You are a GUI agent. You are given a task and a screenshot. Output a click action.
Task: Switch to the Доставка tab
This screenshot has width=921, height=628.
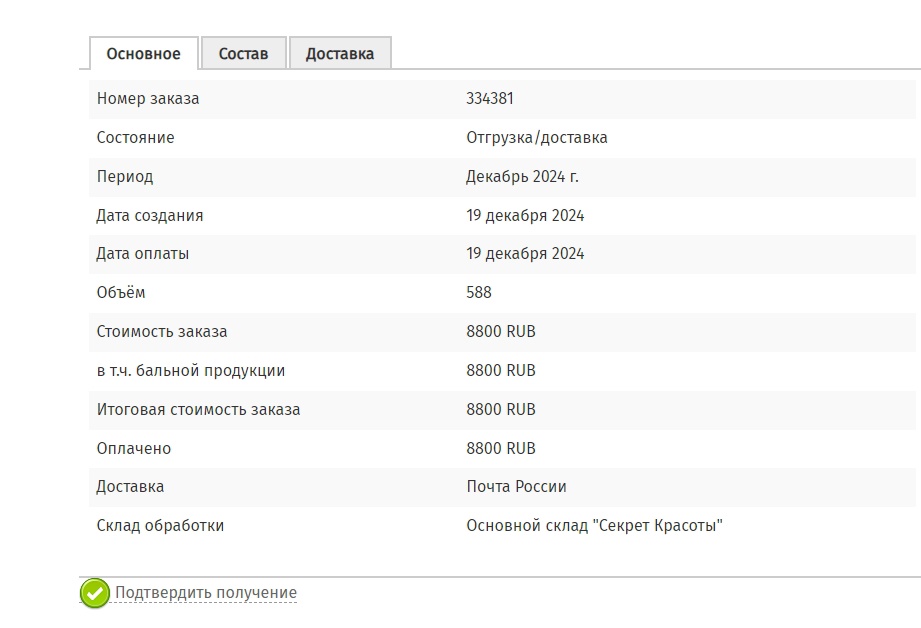point(340,54)
